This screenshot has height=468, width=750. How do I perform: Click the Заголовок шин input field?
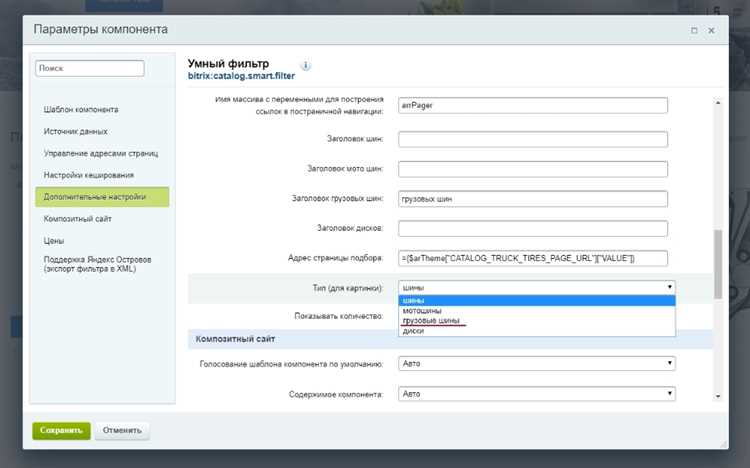coord(533,139)
